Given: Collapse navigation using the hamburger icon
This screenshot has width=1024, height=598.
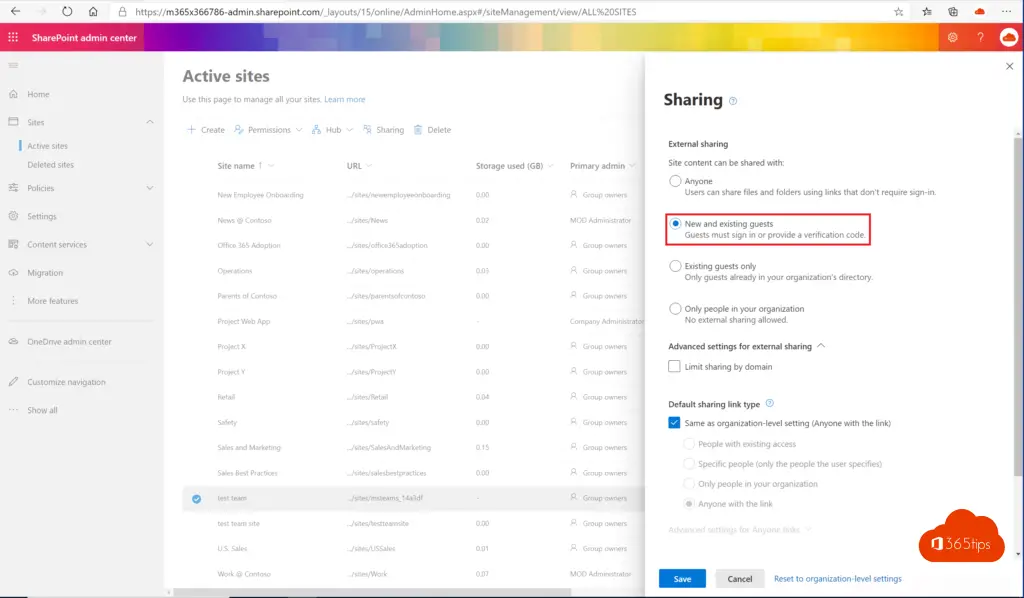Looking at the screenshot, I should 13,65.
